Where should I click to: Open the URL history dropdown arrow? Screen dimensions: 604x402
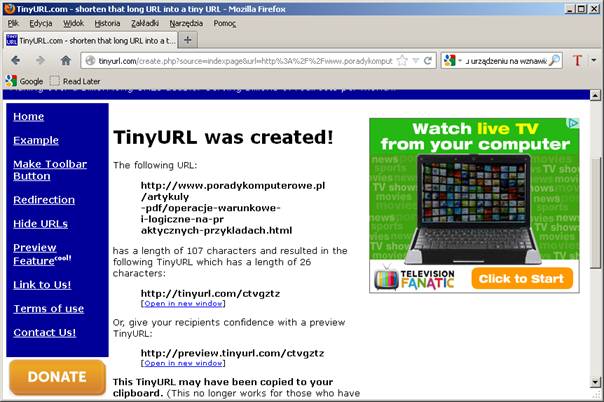pyautogui.click(x=416, y=60)
